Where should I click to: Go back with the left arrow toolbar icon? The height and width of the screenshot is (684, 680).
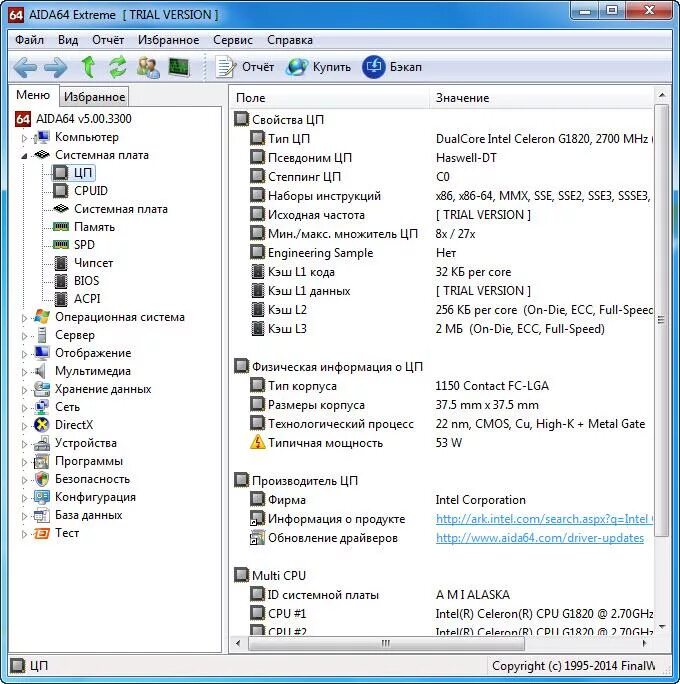point(25,67)
